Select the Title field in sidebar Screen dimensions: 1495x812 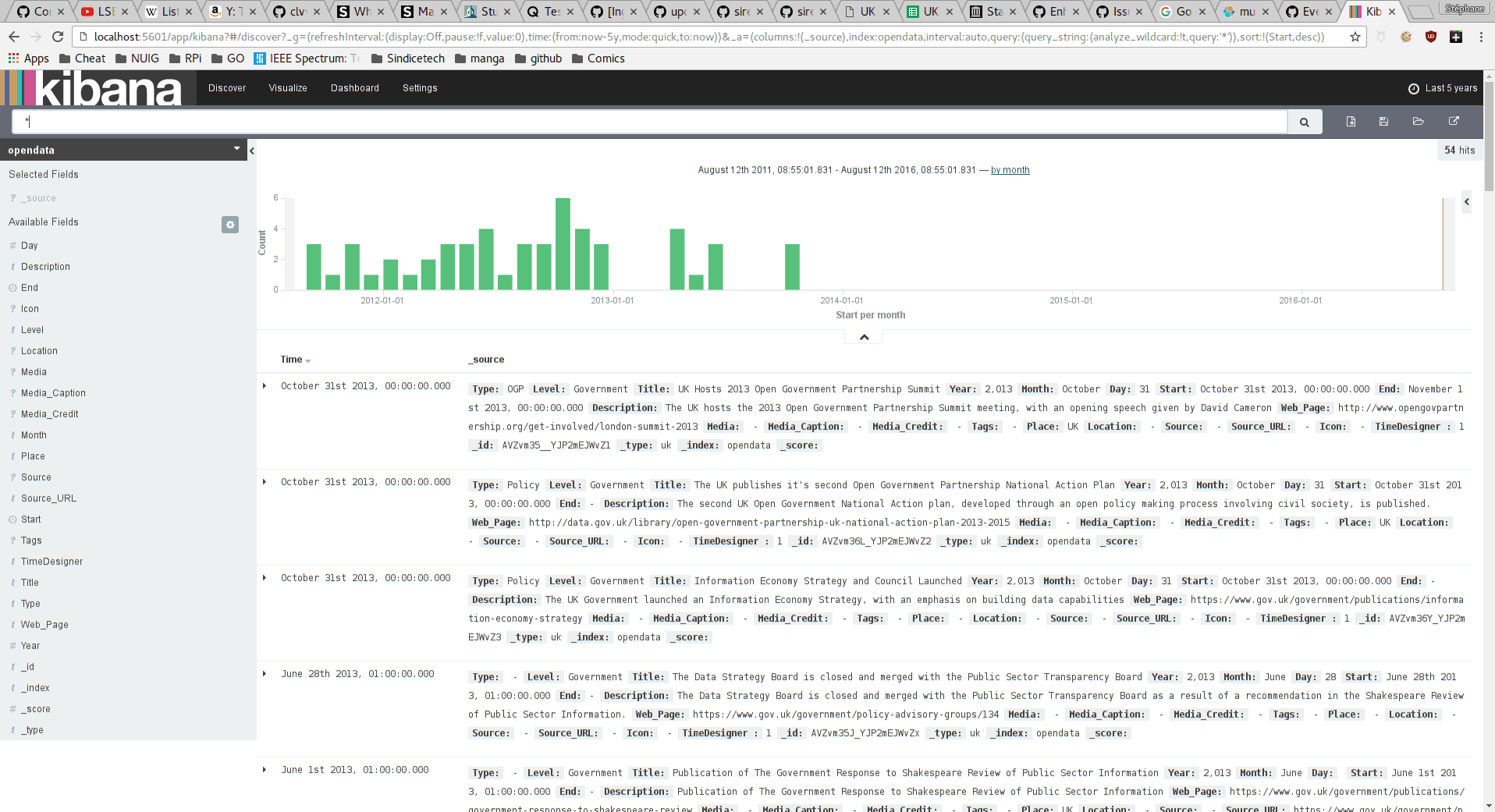point(30,583)
